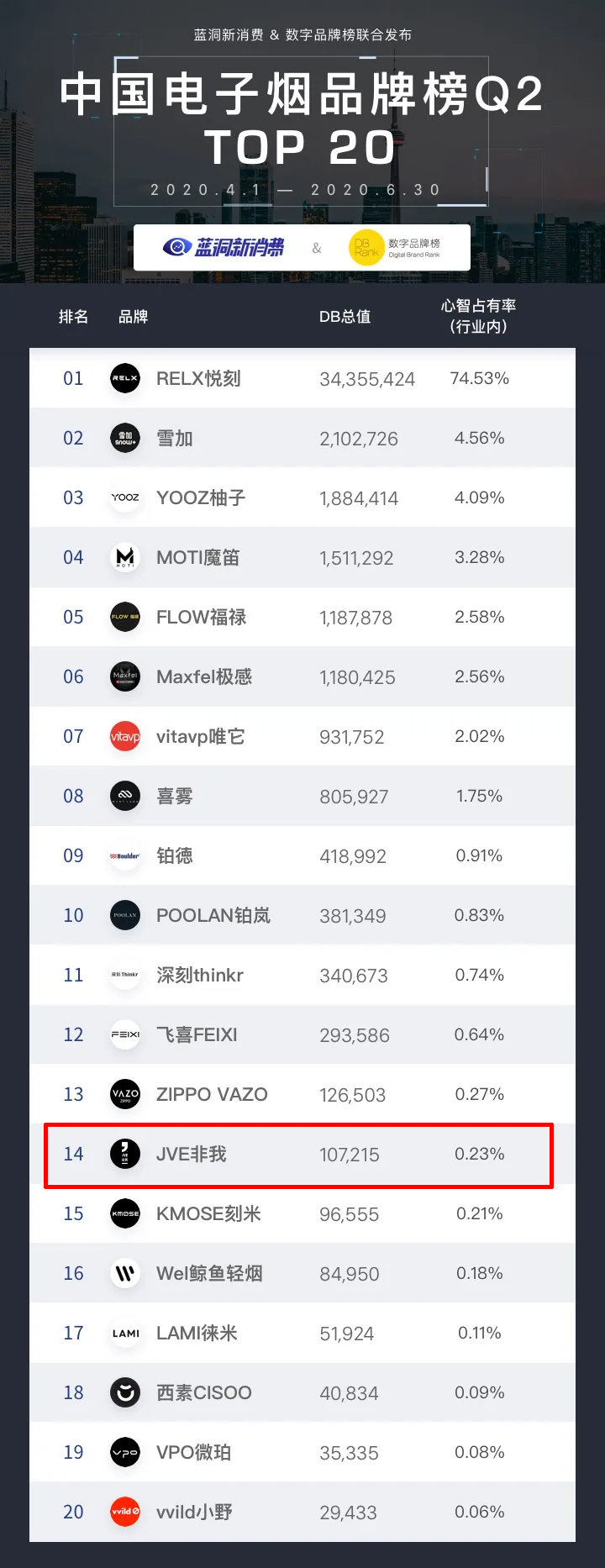The image size is (605, 1568).
Task: Click RELX's 34,355,424 DB value
Action: pos(367,379)
